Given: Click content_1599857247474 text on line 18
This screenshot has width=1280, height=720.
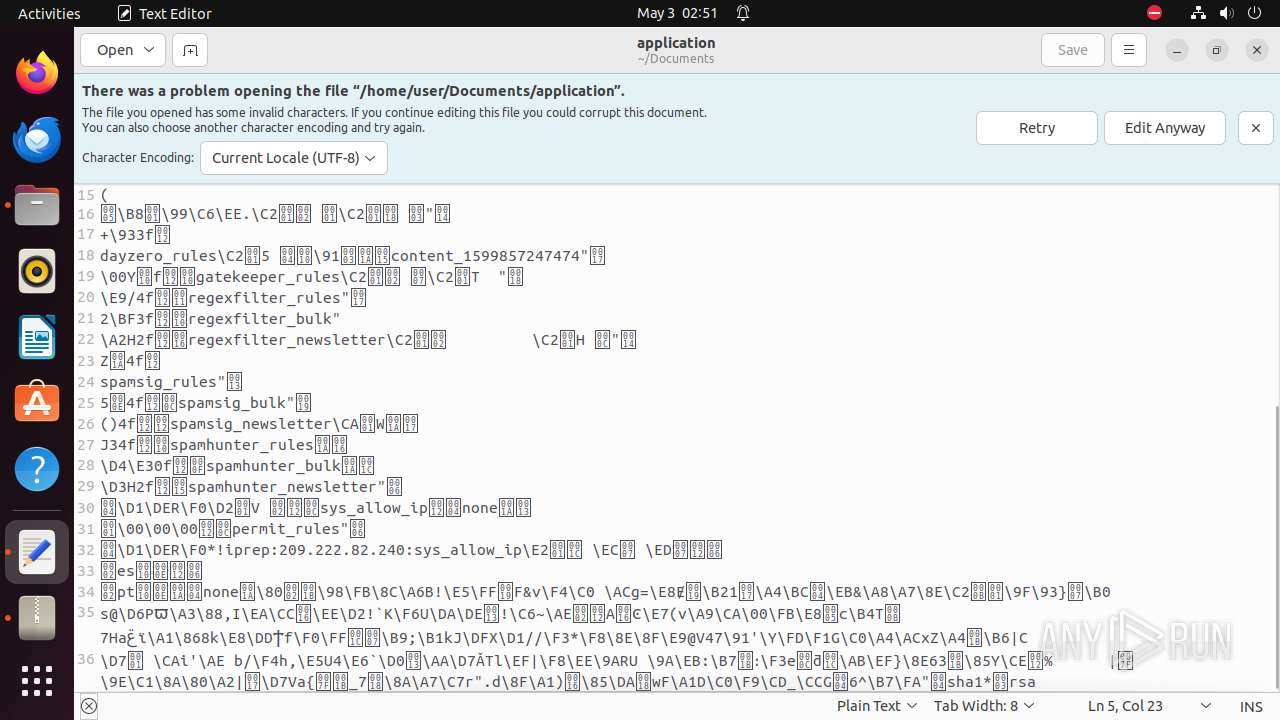Looking at the screenshot, I should 484,256.
